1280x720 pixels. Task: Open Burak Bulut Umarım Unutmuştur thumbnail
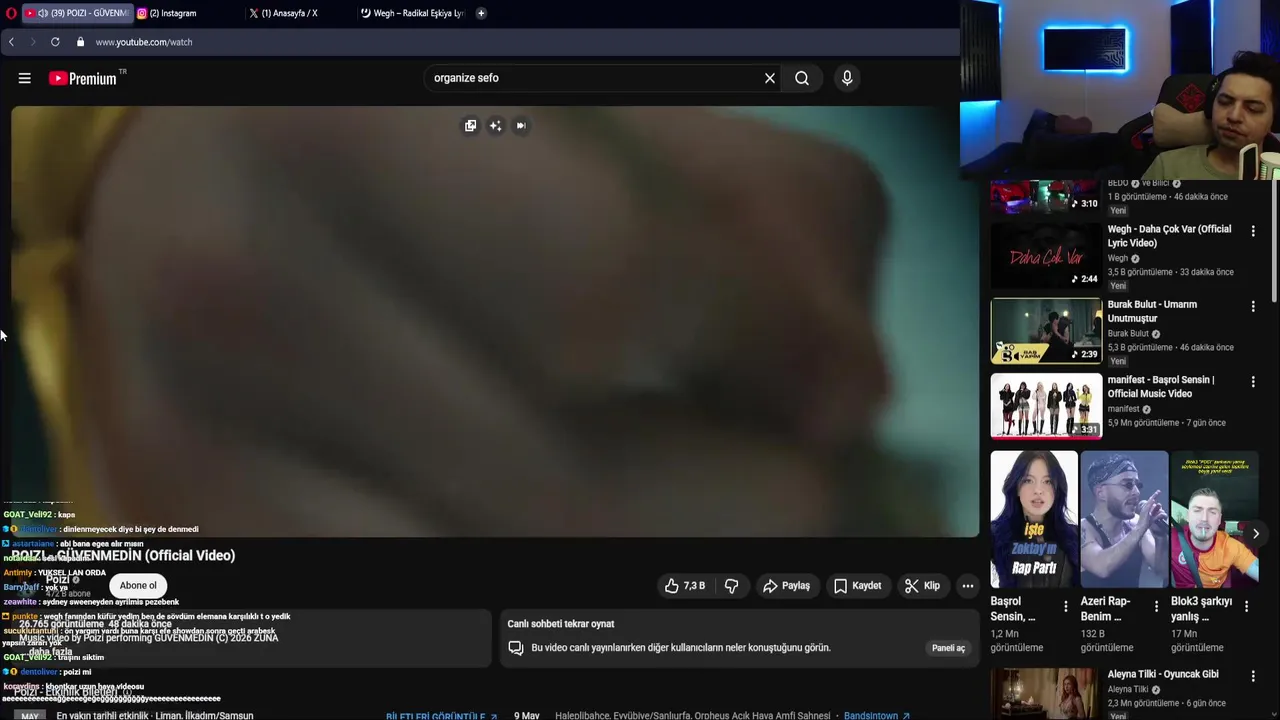[x=1046, y=331]
